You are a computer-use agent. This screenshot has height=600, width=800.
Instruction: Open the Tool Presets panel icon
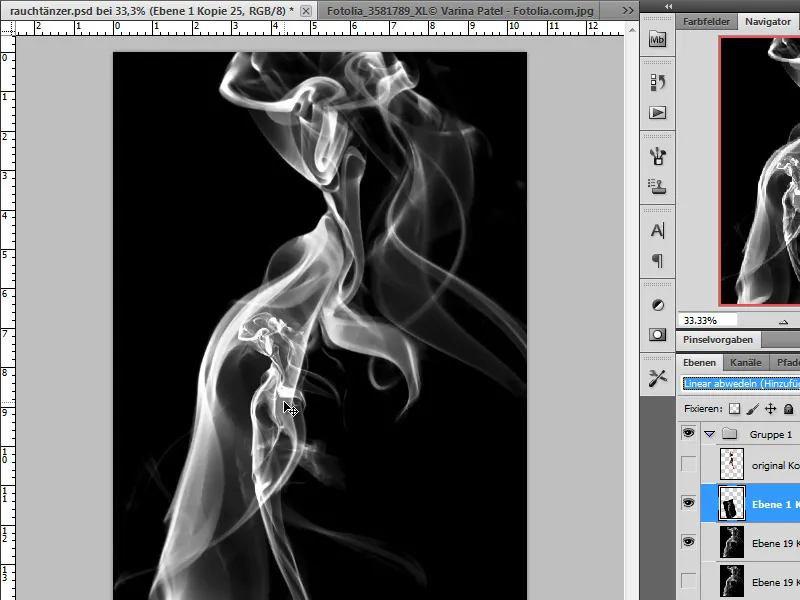click(x=657, y=379)
